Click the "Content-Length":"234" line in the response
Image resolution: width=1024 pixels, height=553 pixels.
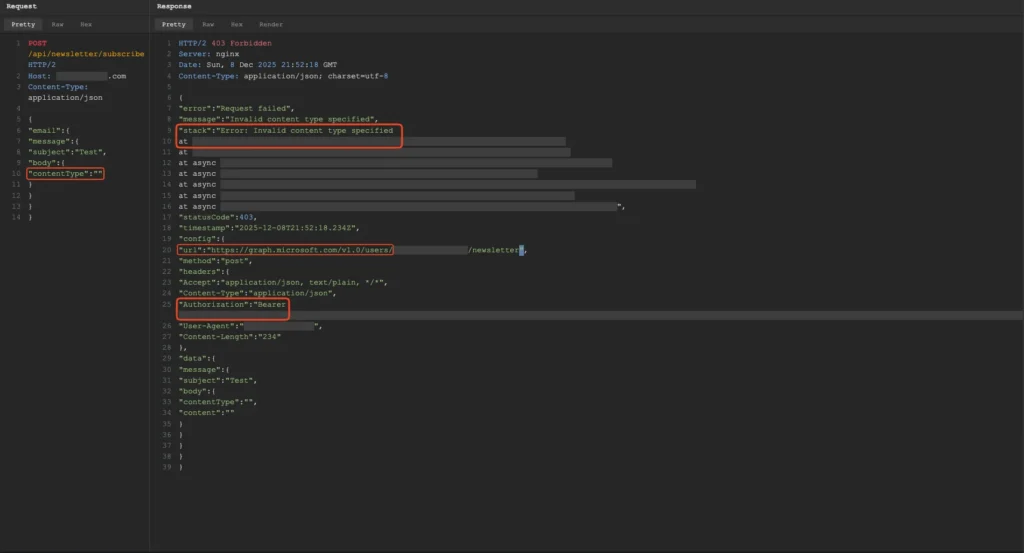[x=229, y=337]
